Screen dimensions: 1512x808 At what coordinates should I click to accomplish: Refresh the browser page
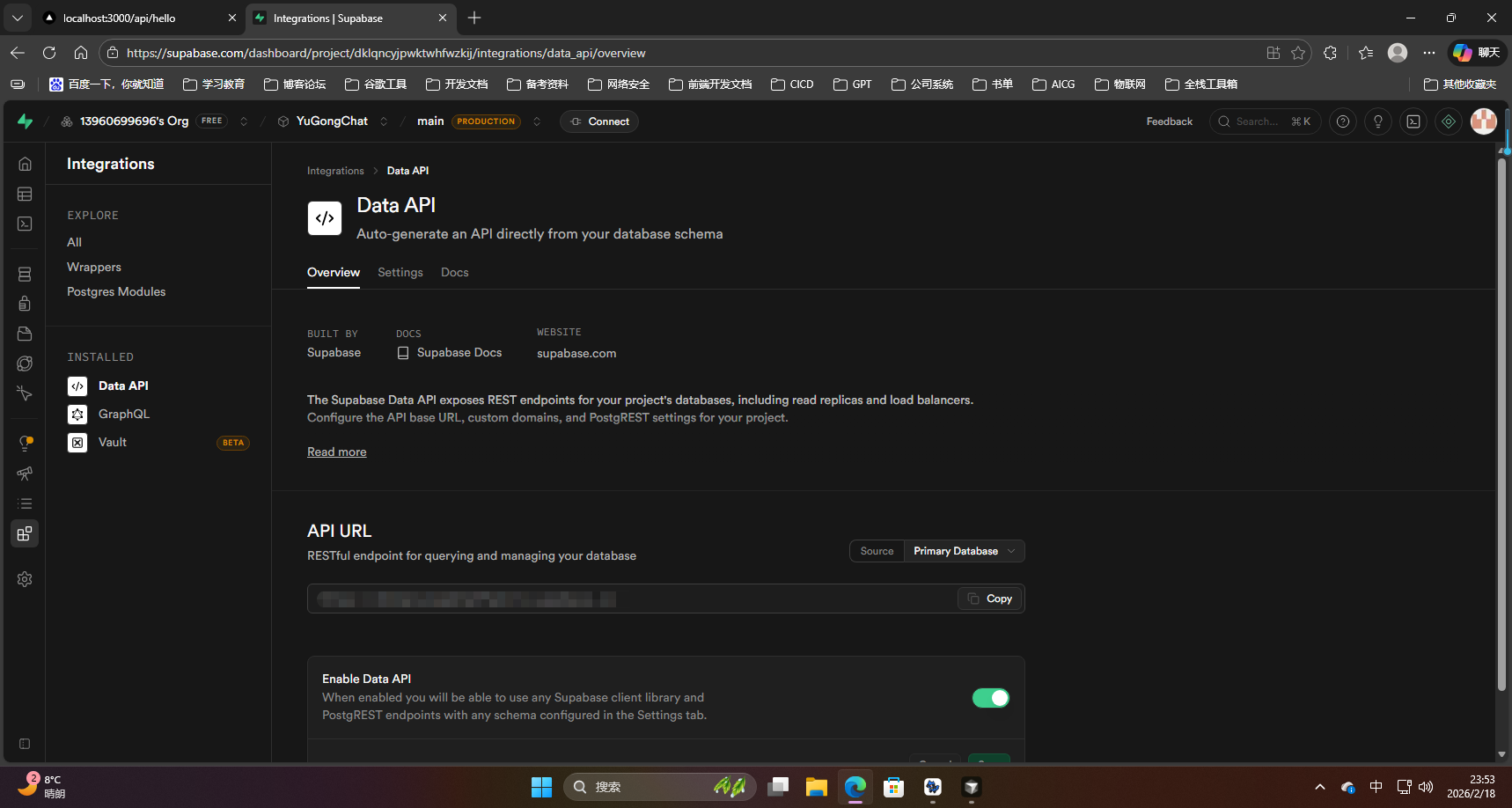click(49, 53)
